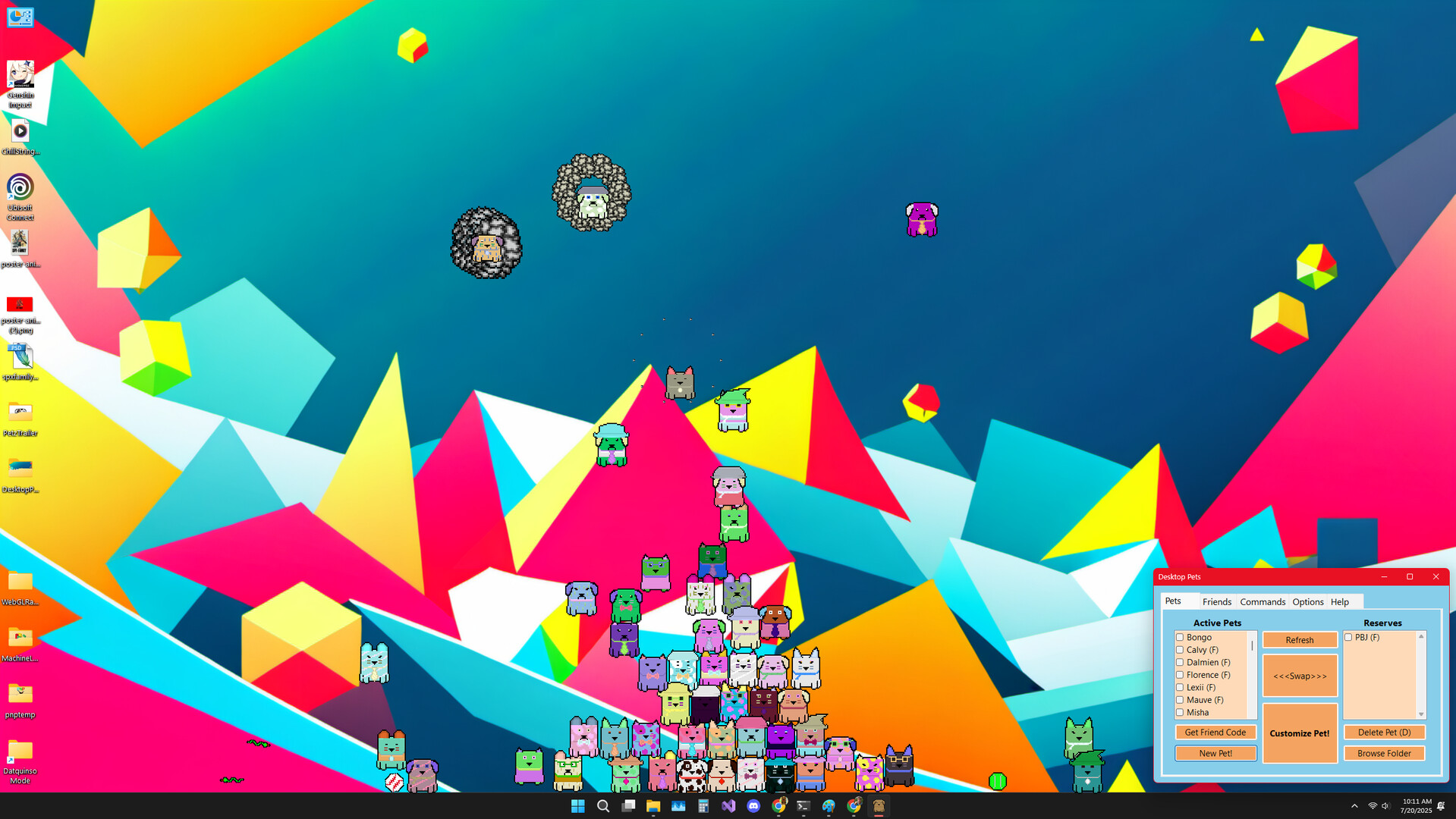Check the Bongo checkbox in Active Pets

coord(1179,637)
